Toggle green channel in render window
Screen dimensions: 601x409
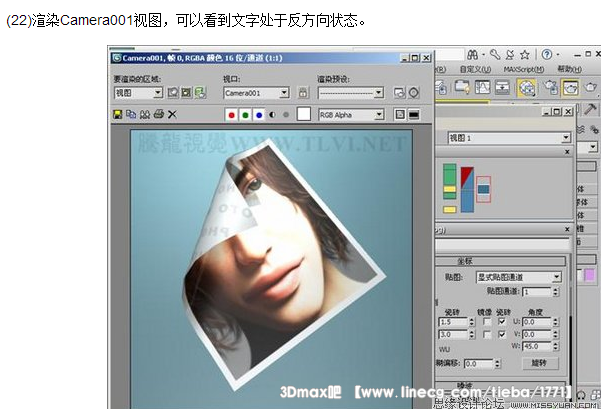tap(245, 115)
